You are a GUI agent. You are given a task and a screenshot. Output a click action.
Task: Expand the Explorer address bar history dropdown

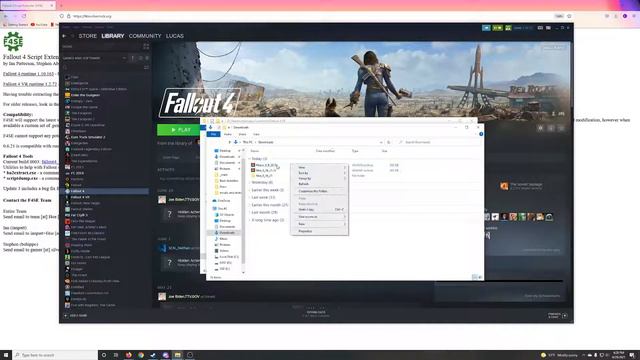pyautogui.click(x=381, y=142)
